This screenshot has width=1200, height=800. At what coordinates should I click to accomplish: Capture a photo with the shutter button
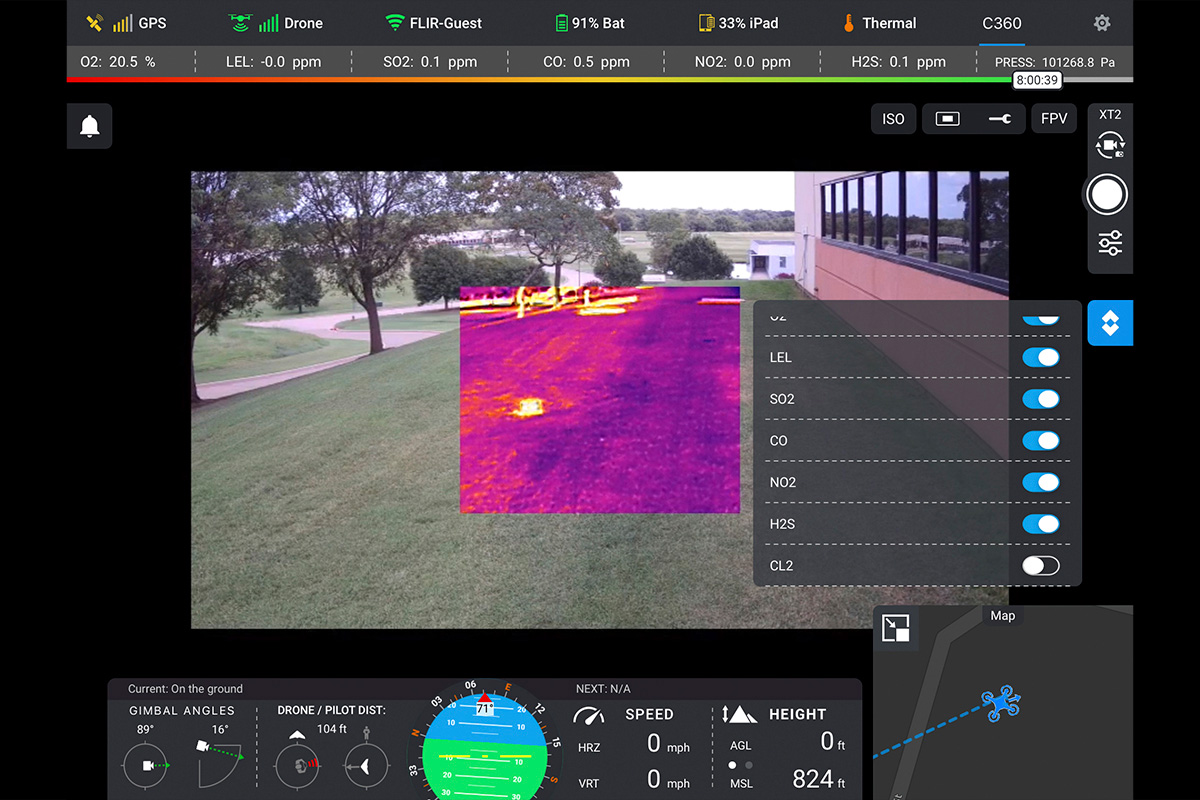tap(1108, 195)
